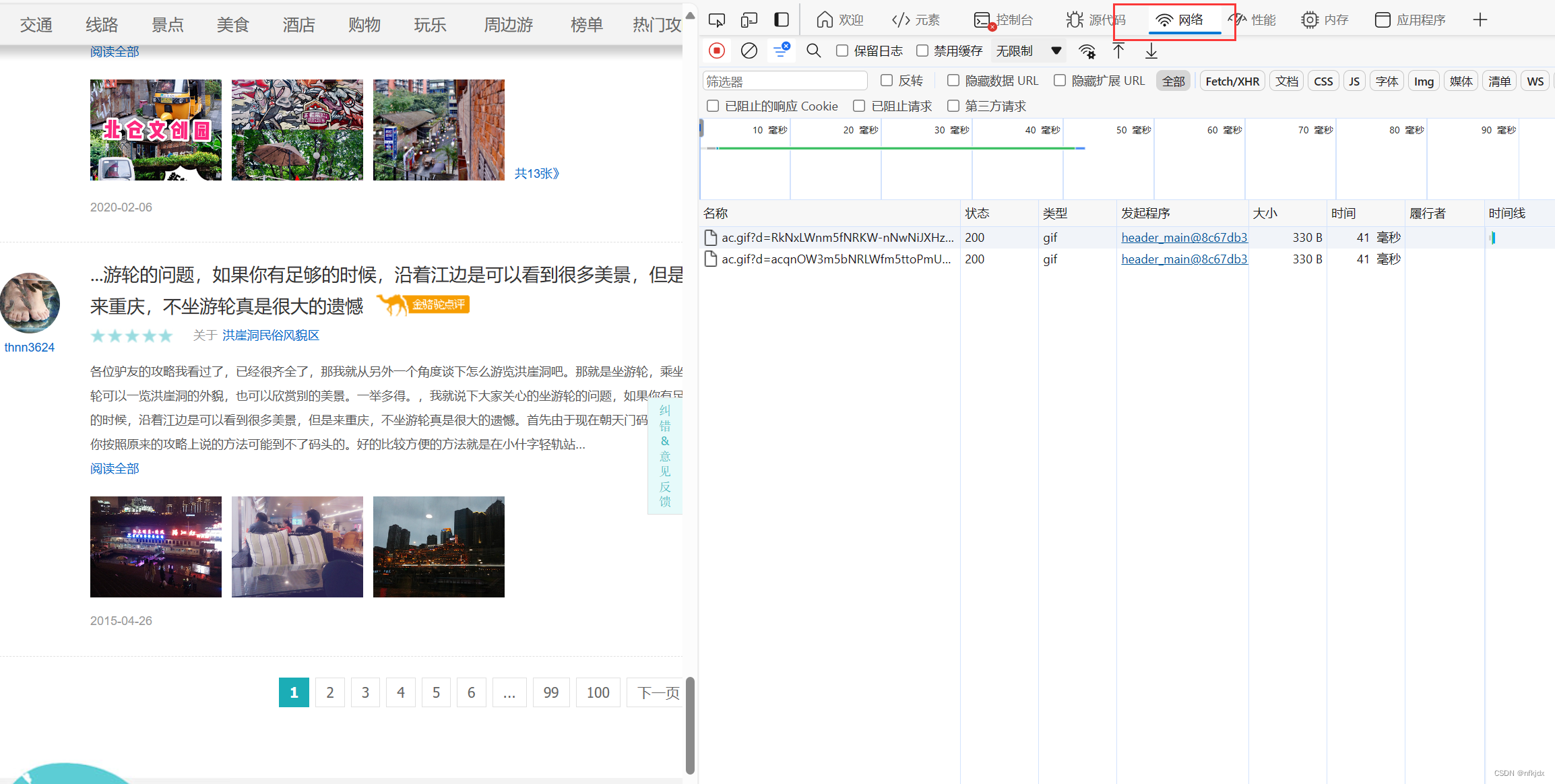
Task: Click the record network log icon
Action: (717, 51)
